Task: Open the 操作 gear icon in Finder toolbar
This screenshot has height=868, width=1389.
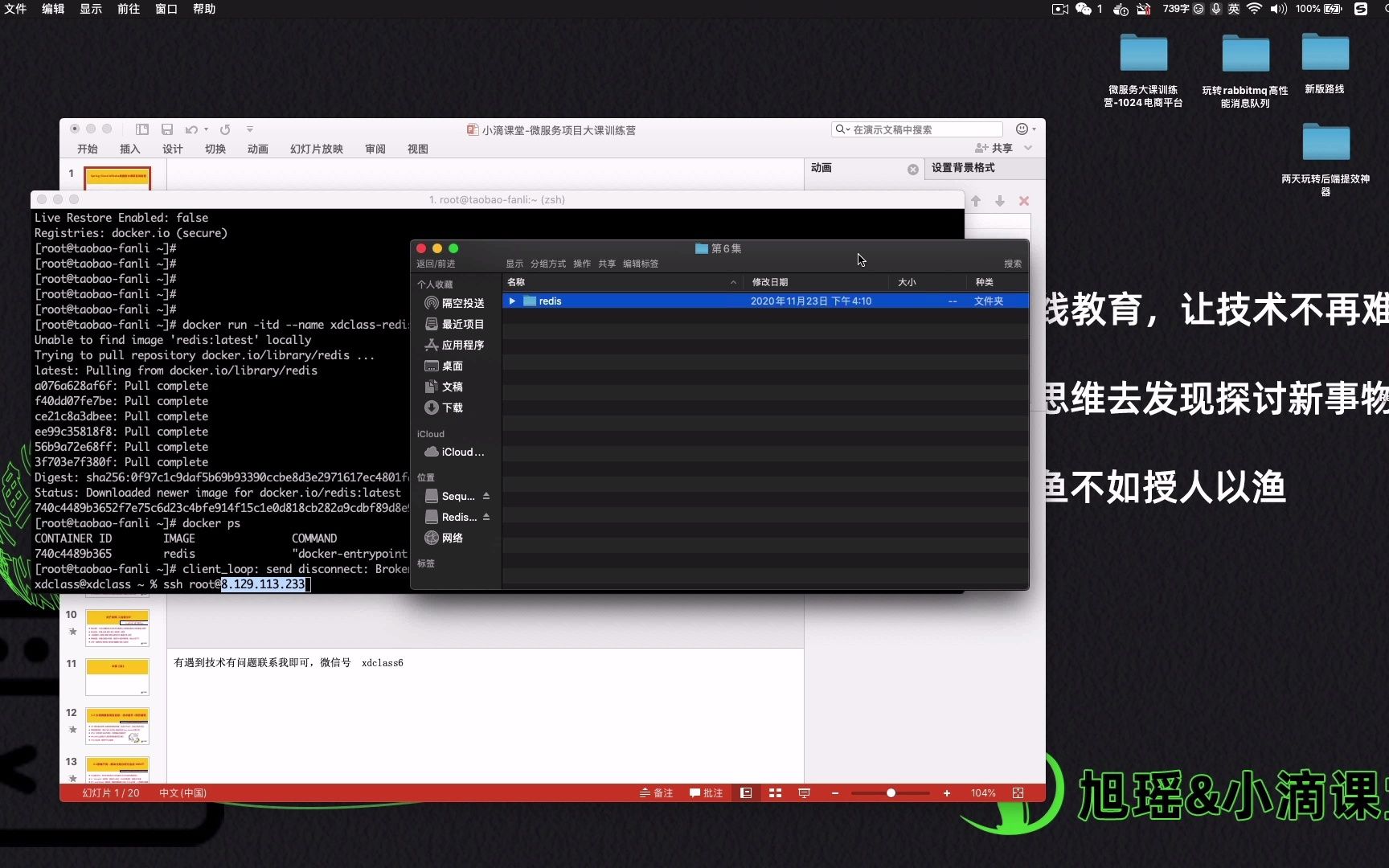Action: point(581,263)
